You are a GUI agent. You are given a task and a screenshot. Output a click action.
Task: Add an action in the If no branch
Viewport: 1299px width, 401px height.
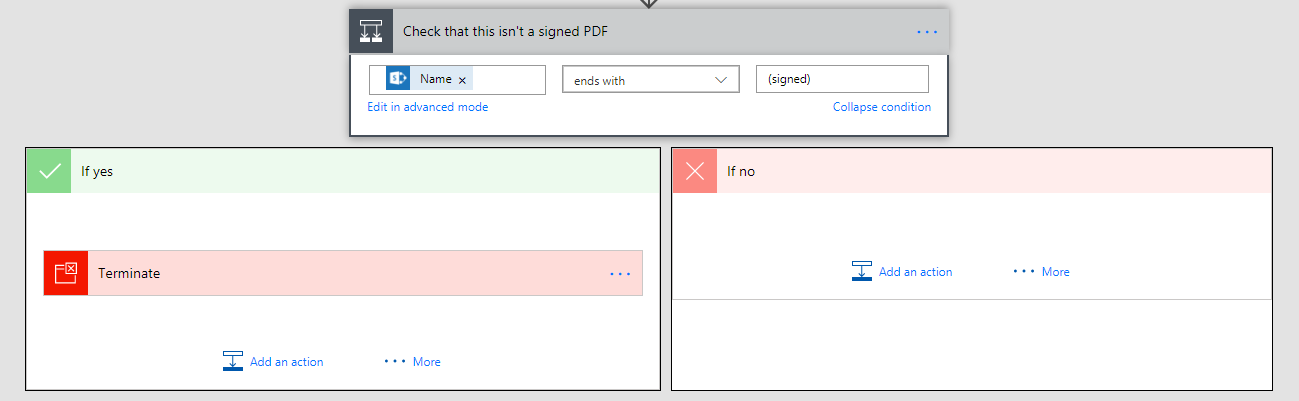tap(902, 271)
